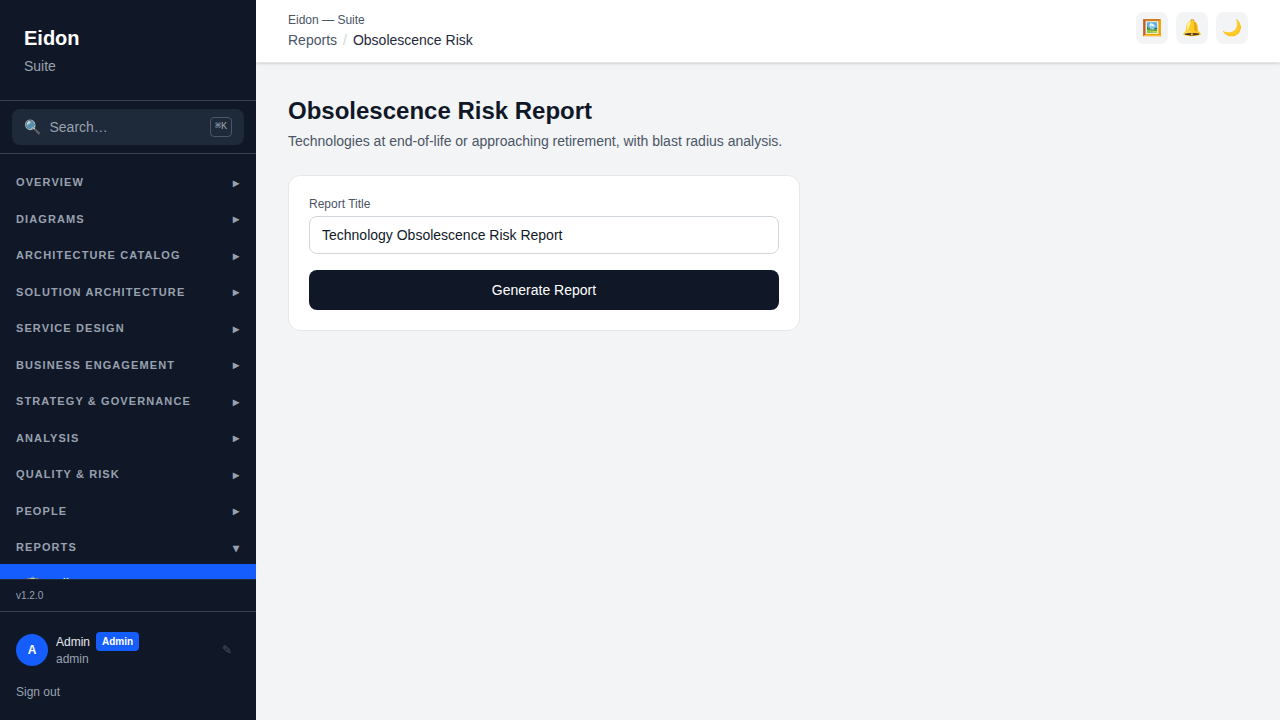The width and height of the screenshot is (1280, 720).
Task: Expand the People section
Action: pyautogui.click(x=128, y=511)
